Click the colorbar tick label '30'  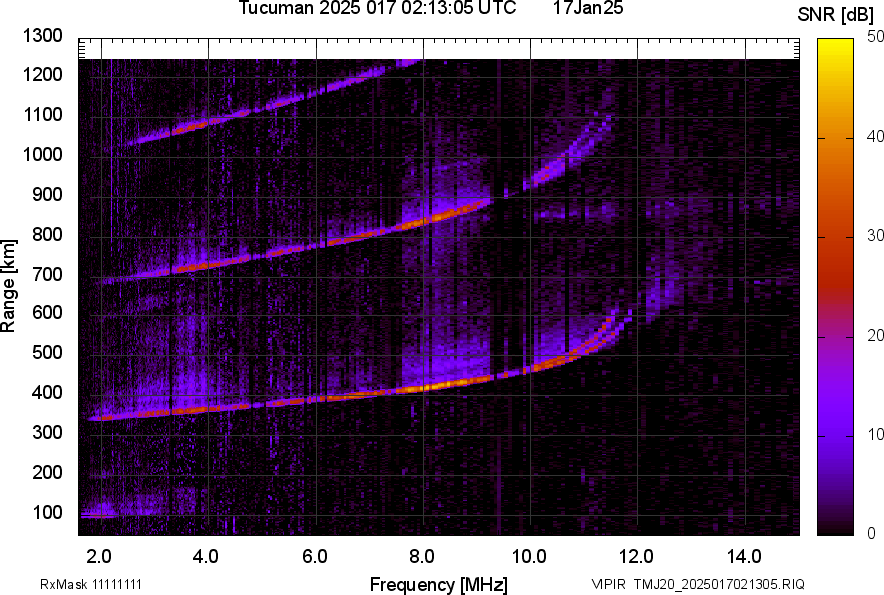pos(875,236)
